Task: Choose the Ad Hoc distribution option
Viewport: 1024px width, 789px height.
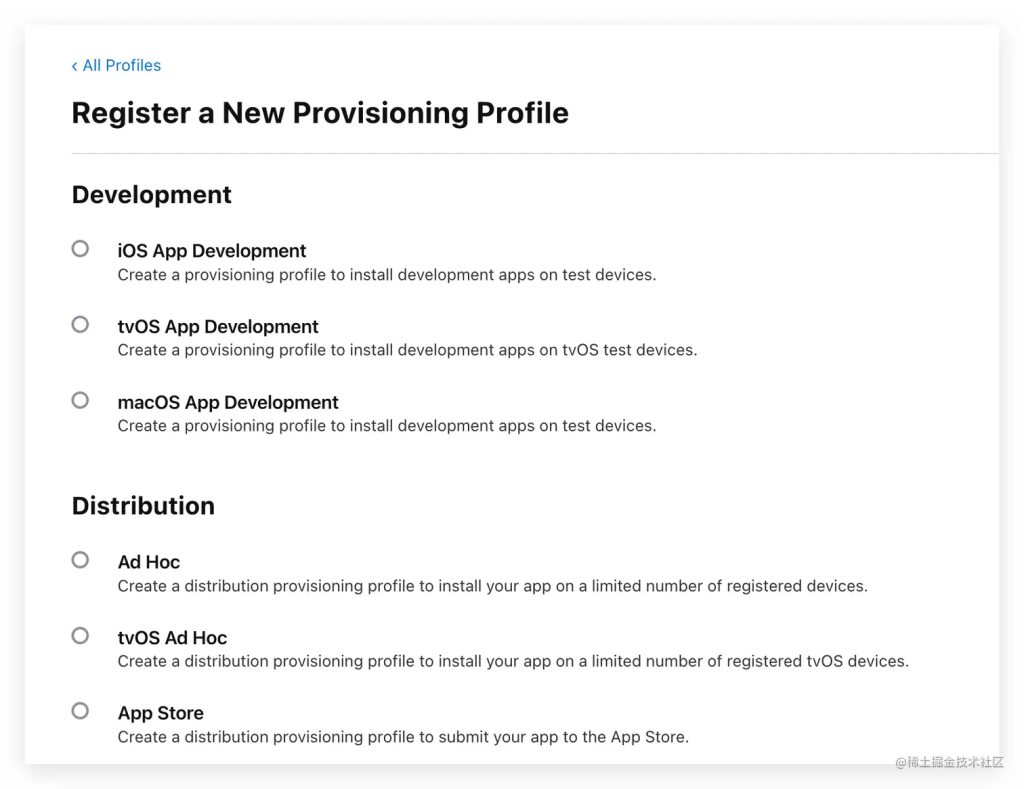Action: click(x=80, y=559)
